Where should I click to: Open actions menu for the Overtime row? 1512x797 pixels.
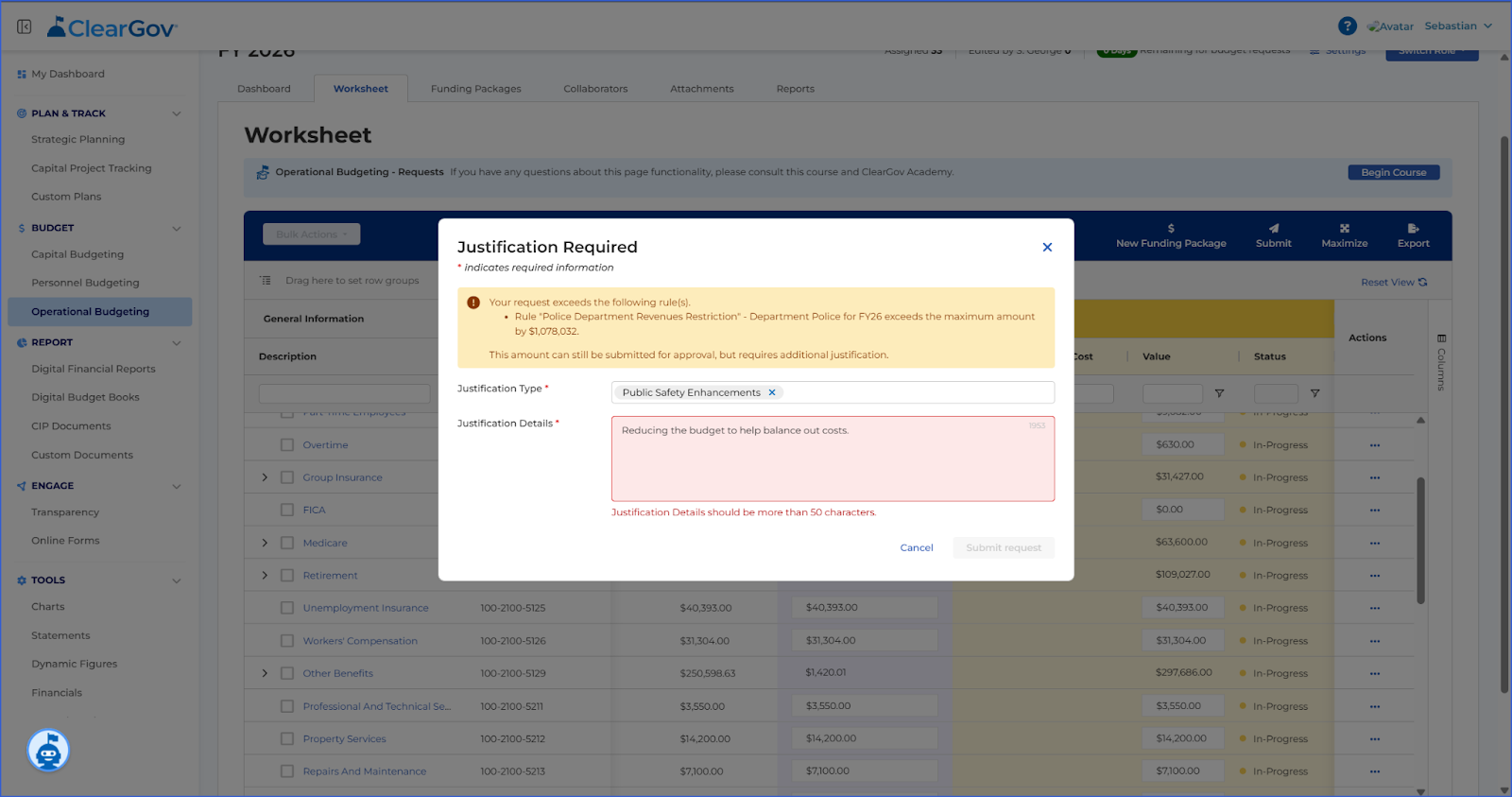pos(1375,445)
